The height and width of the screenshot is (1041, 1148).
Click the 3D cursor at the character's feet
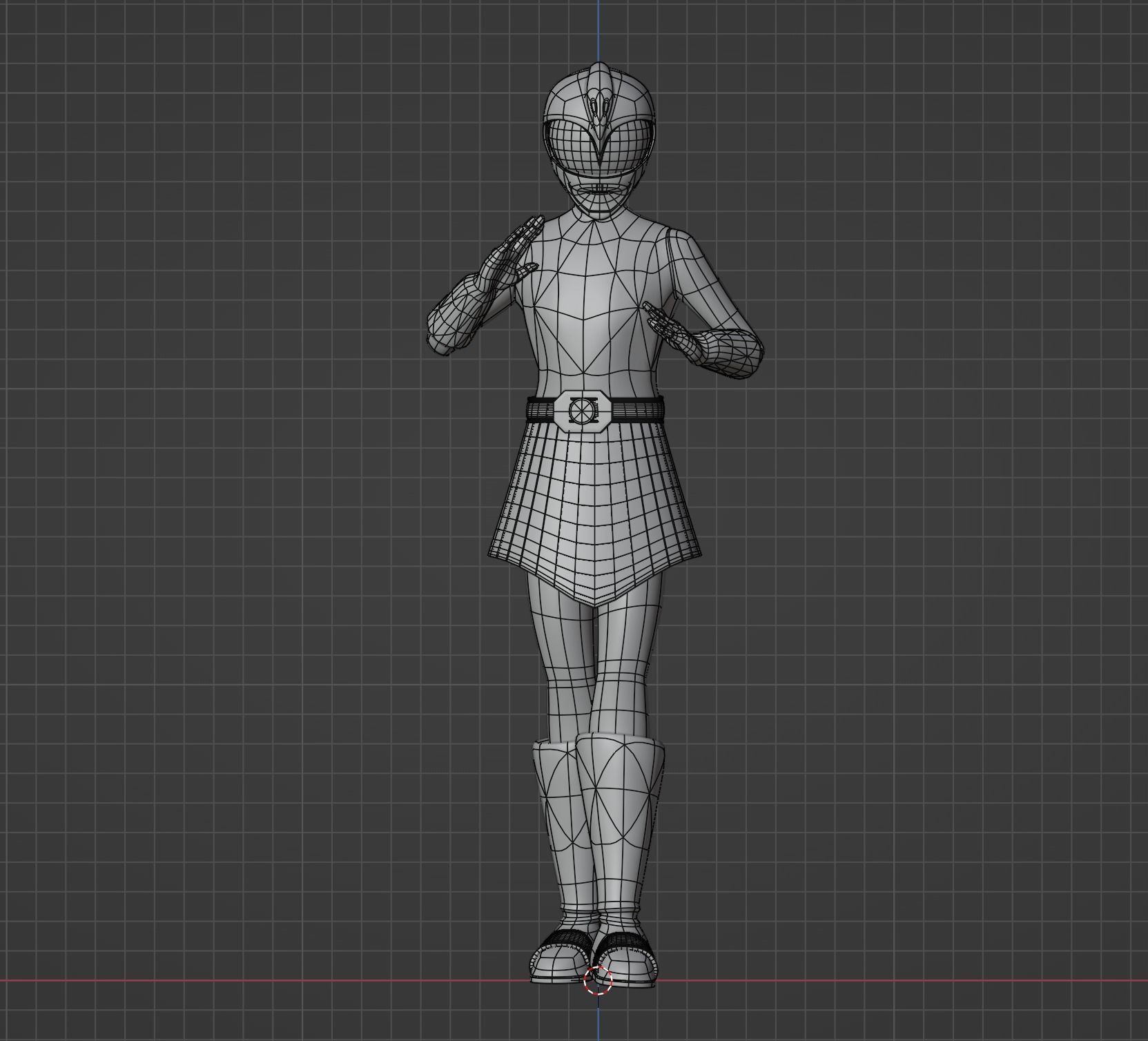tap(598, 980)
